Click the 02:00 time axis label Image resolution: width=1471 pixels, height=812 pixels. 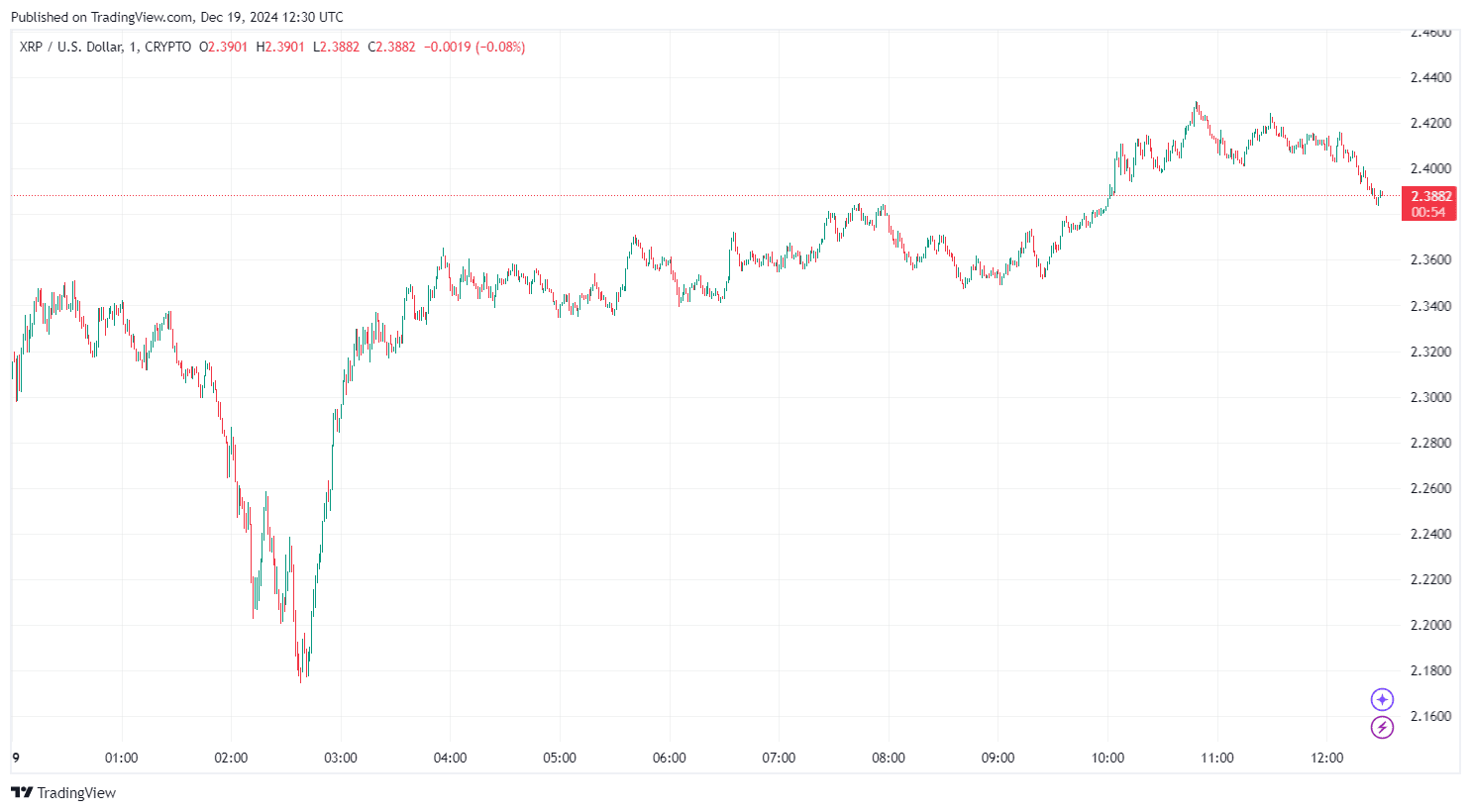[231, 758]
